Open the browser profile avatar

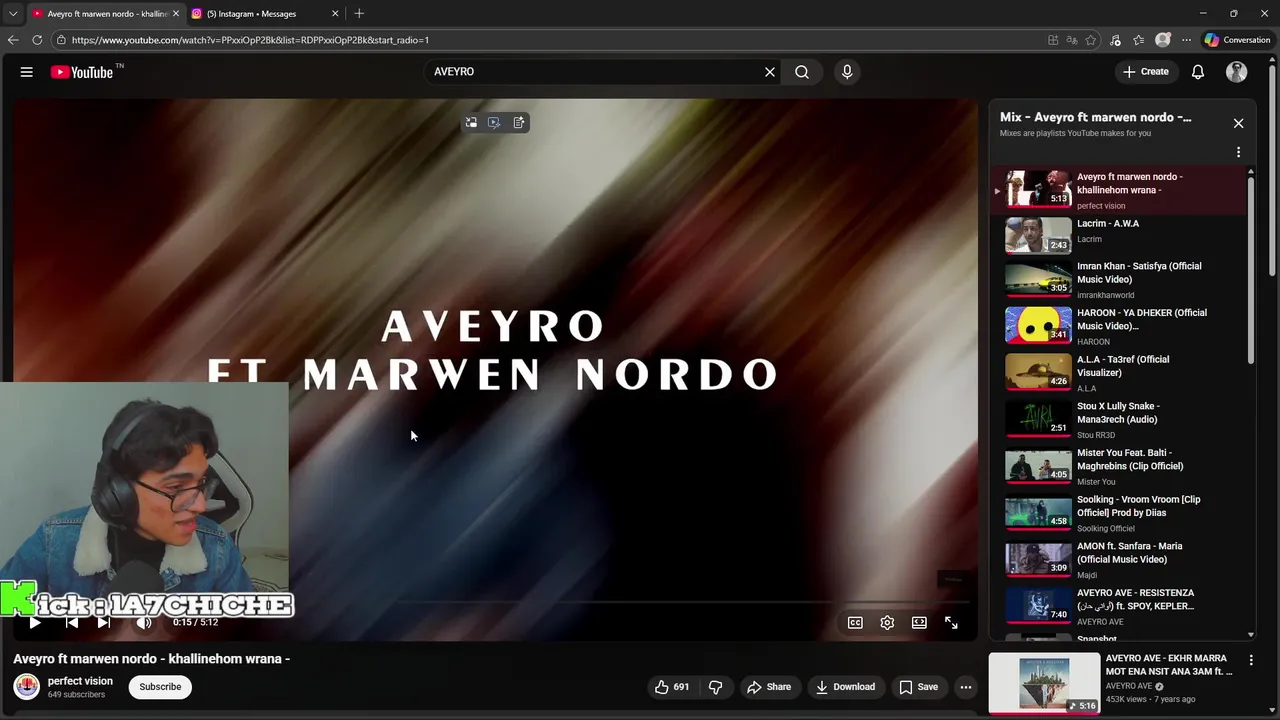(1162, 40)
